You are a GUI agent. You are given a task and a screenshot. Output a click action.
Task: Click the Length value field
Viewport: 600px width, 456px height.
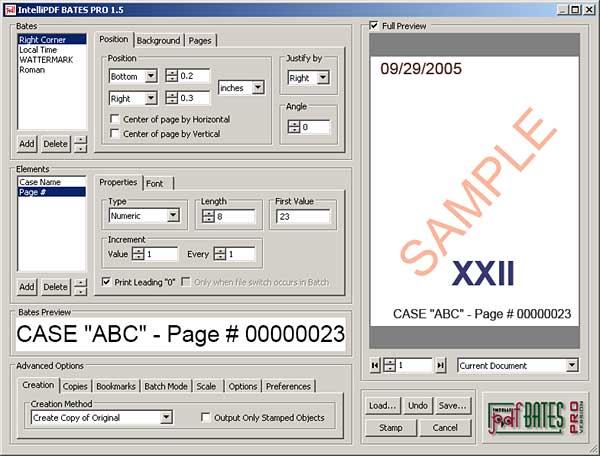235,217
